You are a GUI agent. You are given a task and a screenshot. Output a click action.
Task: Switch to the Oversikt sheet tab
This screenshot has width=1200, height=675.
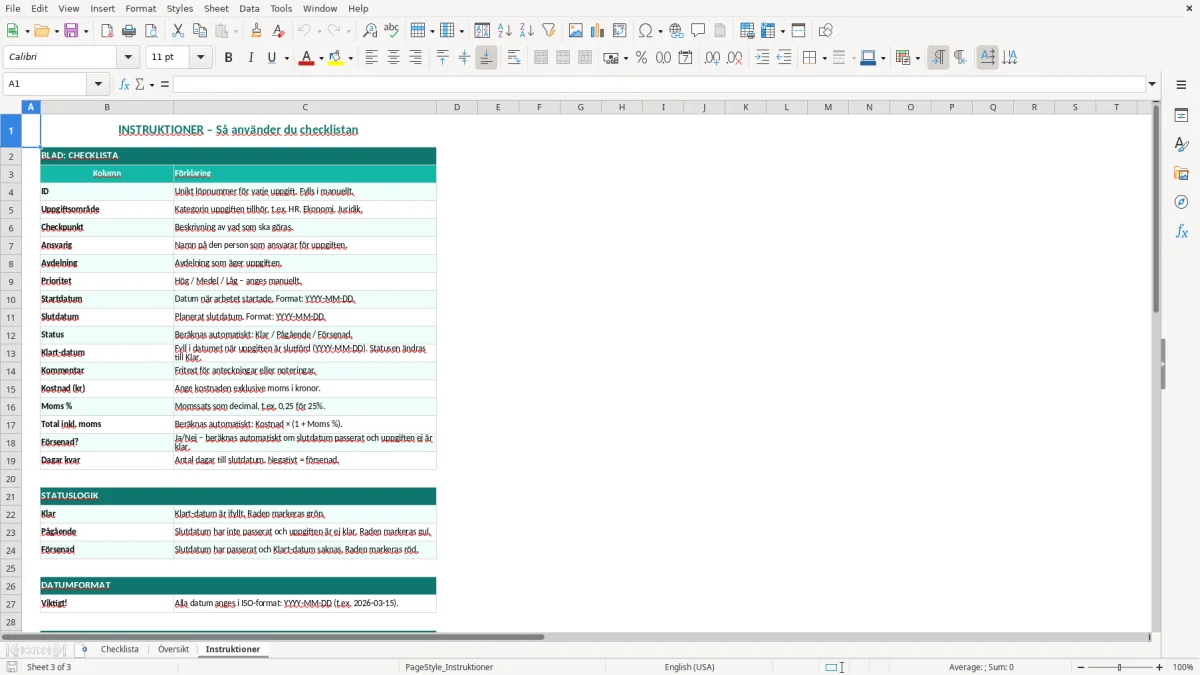[173, 649]
